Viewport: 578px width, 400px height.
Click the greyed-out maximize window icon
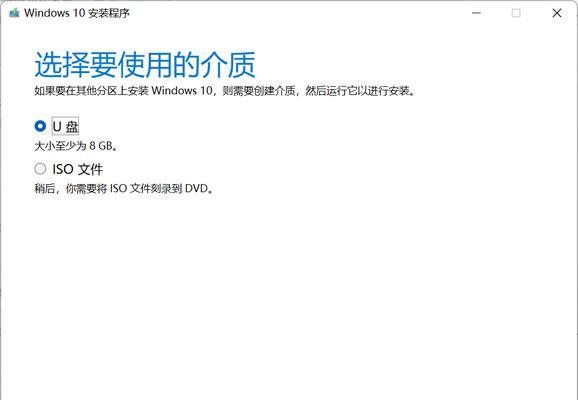pos(516,13)
